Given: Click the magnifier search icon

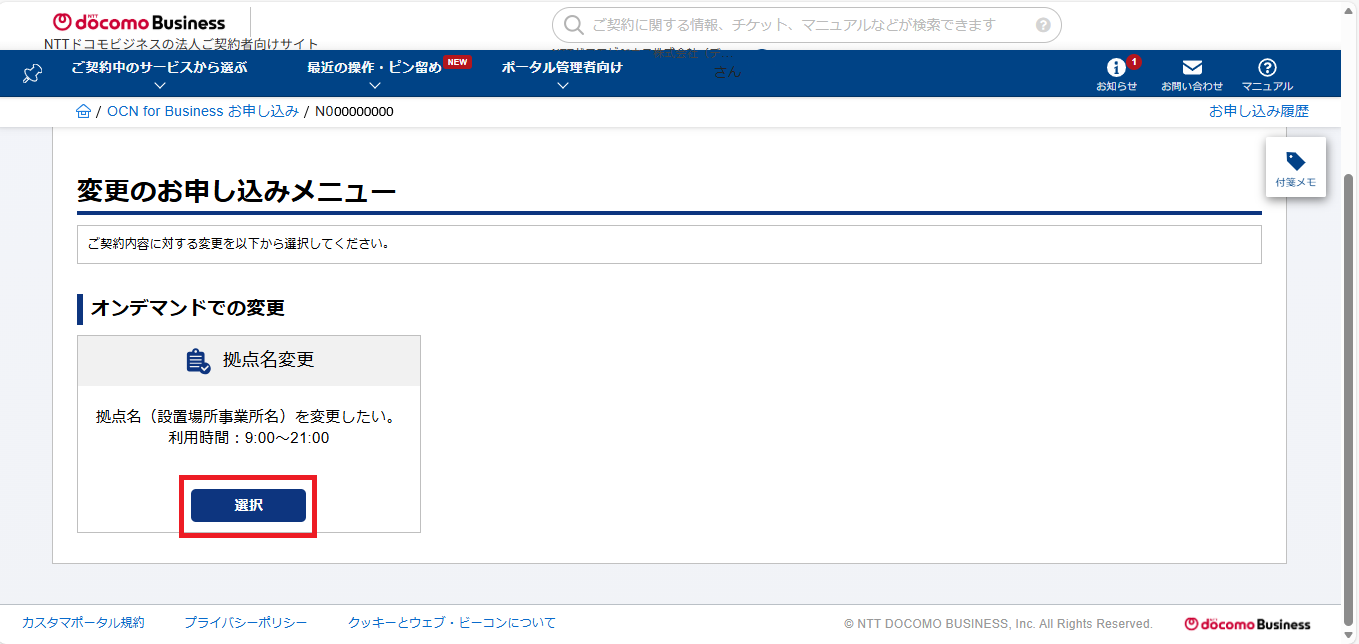Looking at the screenshot, I should [x=573, y=25].
